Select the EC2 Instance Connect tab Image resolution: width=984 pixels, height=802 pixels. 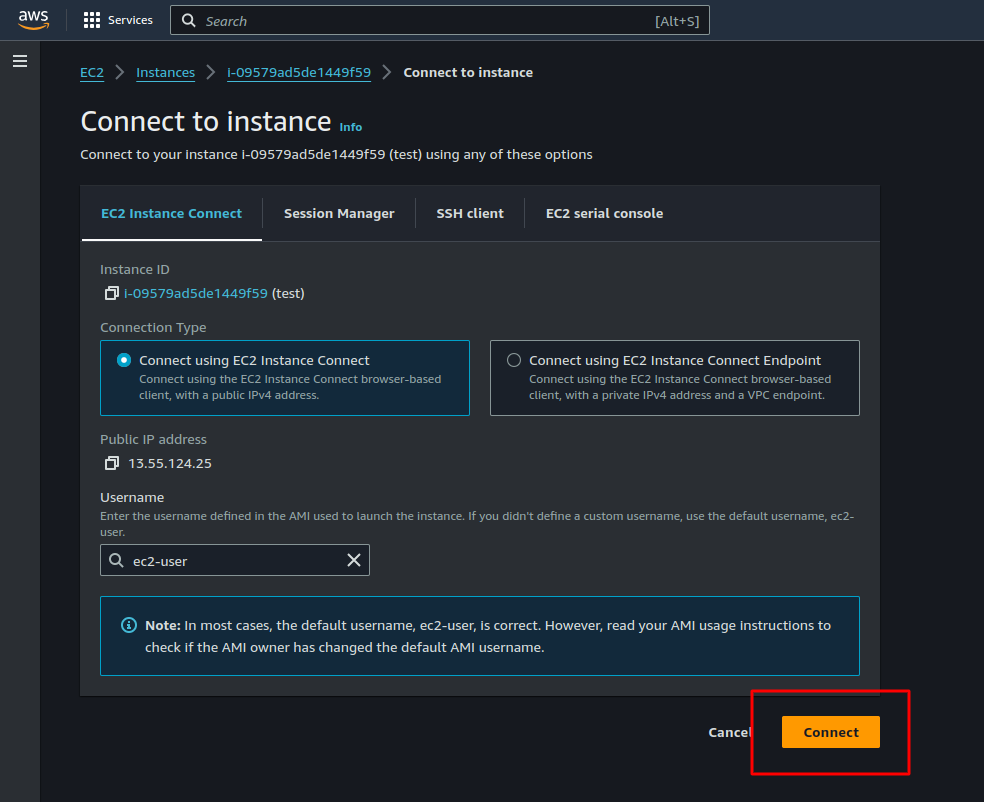(x=171, y=213)
